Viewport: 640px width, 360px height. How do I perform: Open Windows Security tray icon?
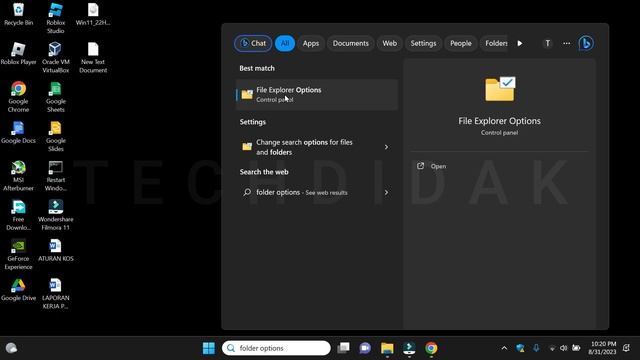[520, 348]
